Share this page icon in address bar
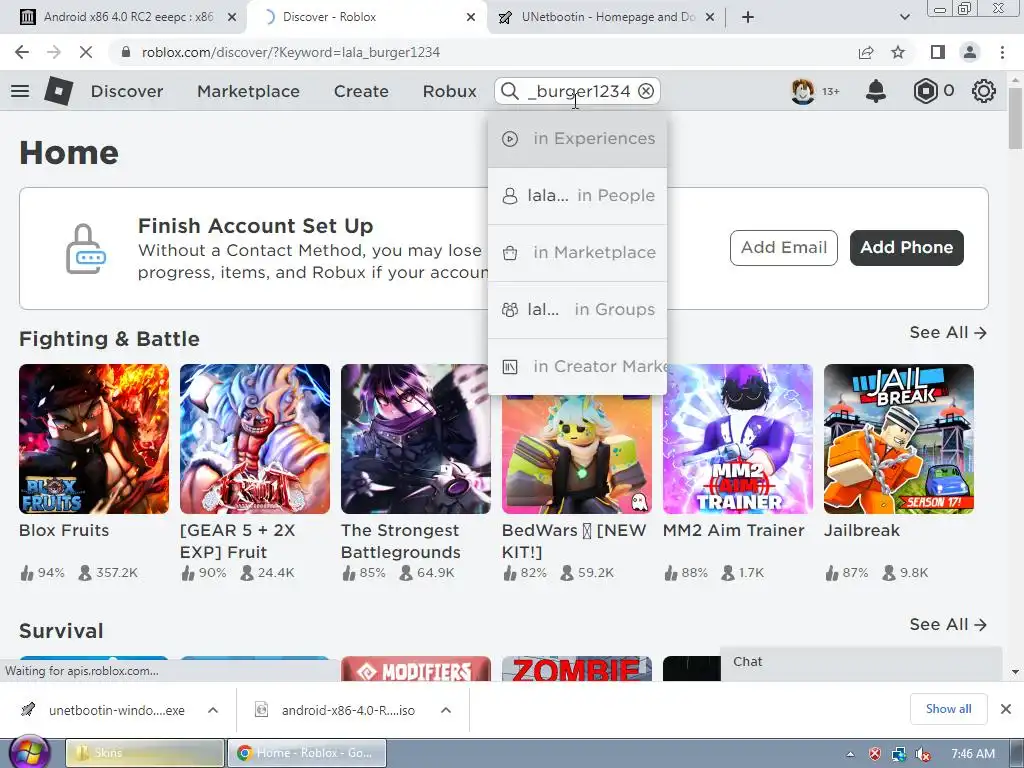The image size is (1024, 768). tap(866, 52)
